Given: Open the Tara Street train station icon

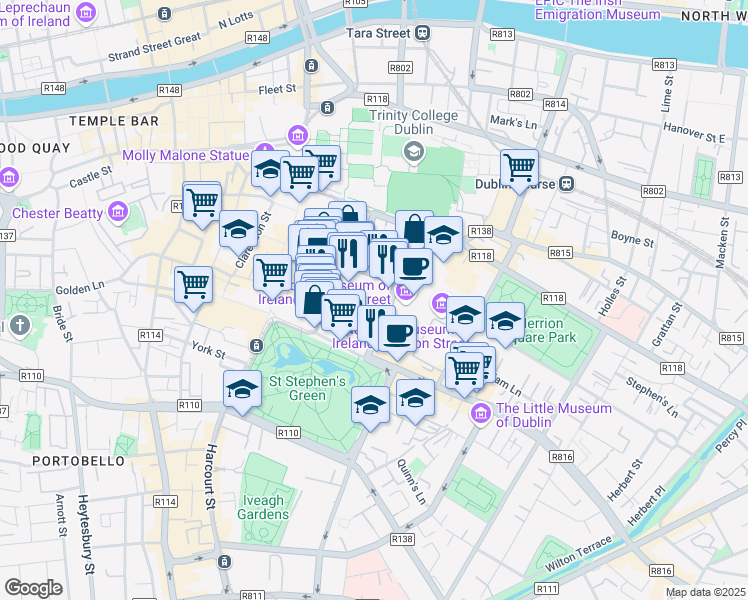Looking at the screenshot, I should (423, 33).
